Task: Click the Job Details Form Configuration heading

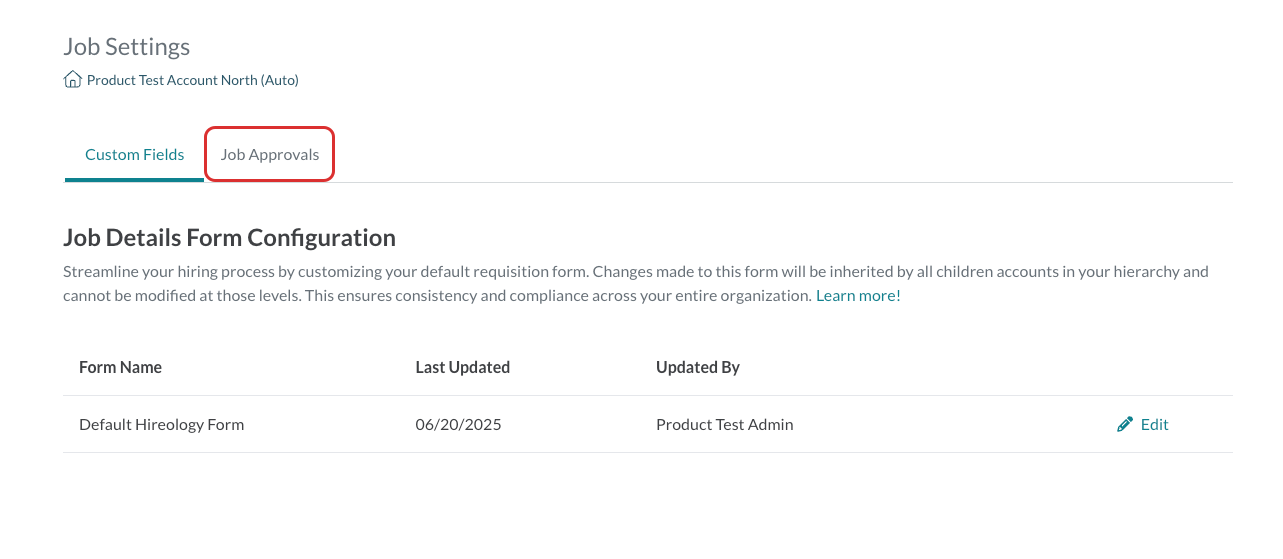Action: click(229, 237)
